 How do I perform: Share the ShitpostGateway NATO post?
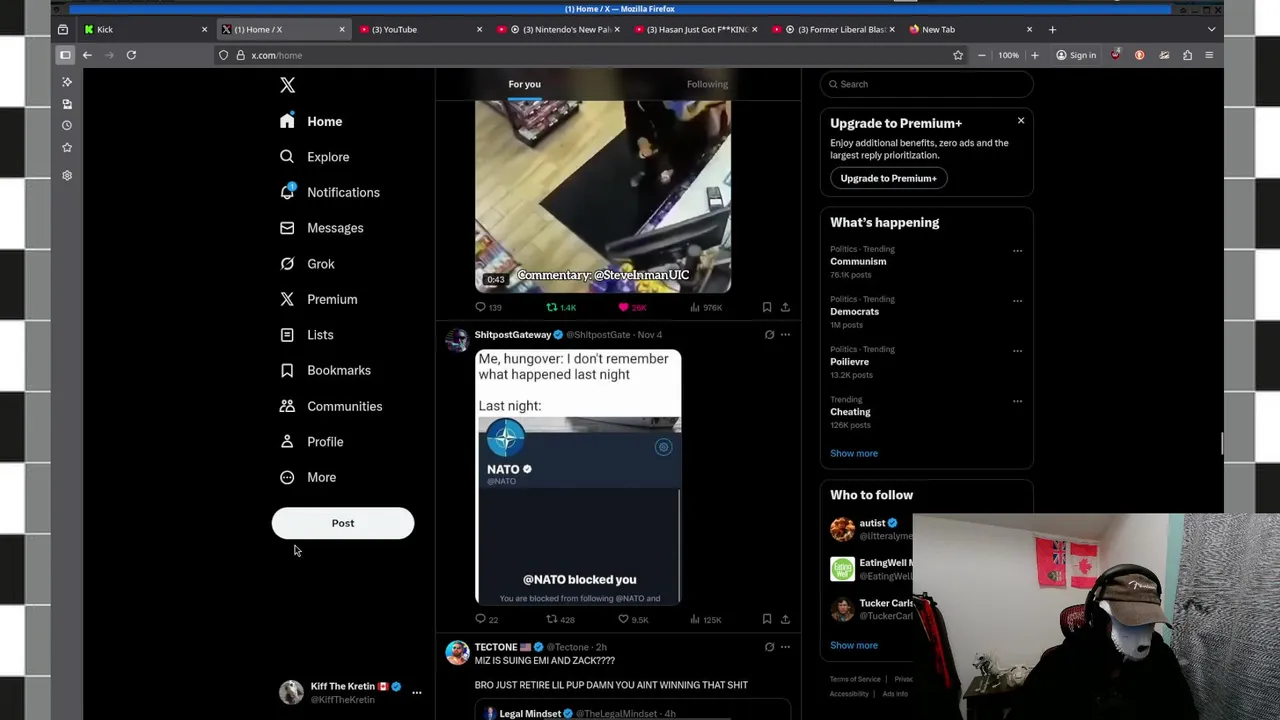click(785, 619)
